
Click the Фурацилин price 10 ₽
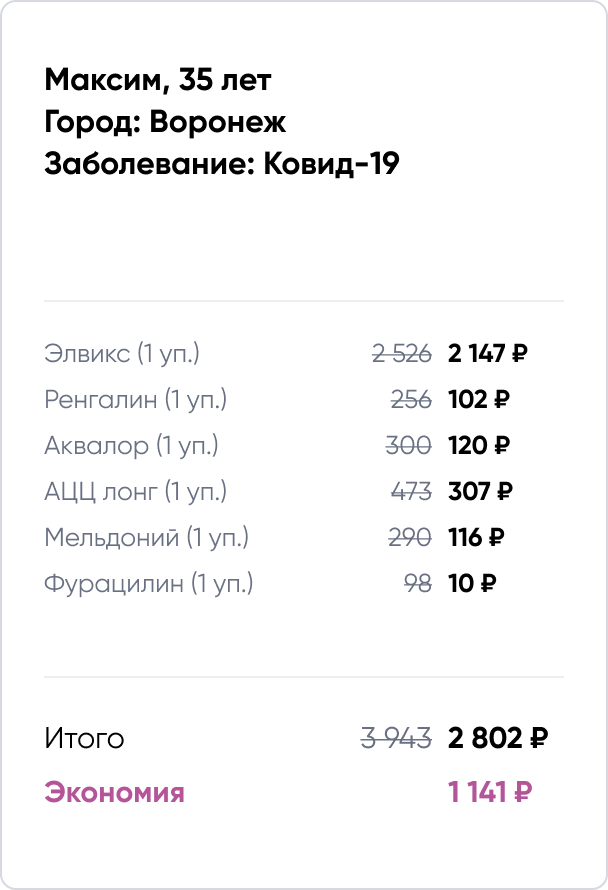point(473,583)
